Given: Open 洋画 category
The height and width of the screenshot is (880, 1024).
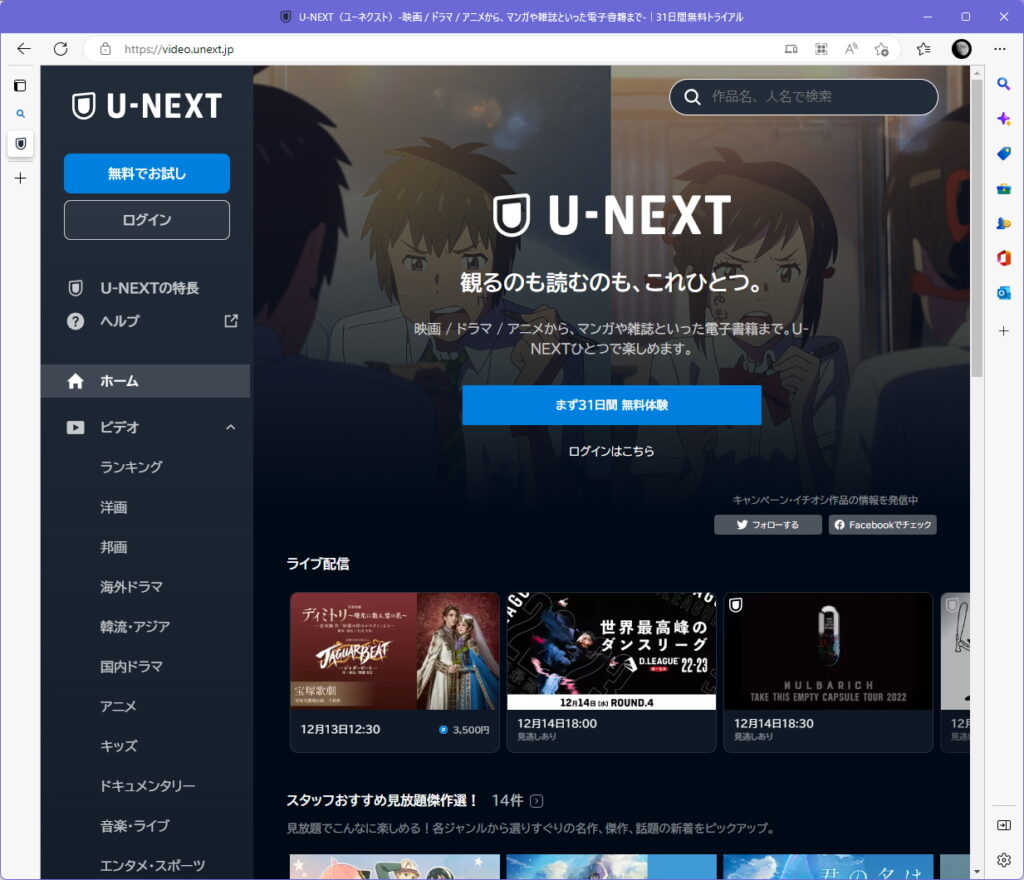Looking at the screenshot, I should click(114, 507).
